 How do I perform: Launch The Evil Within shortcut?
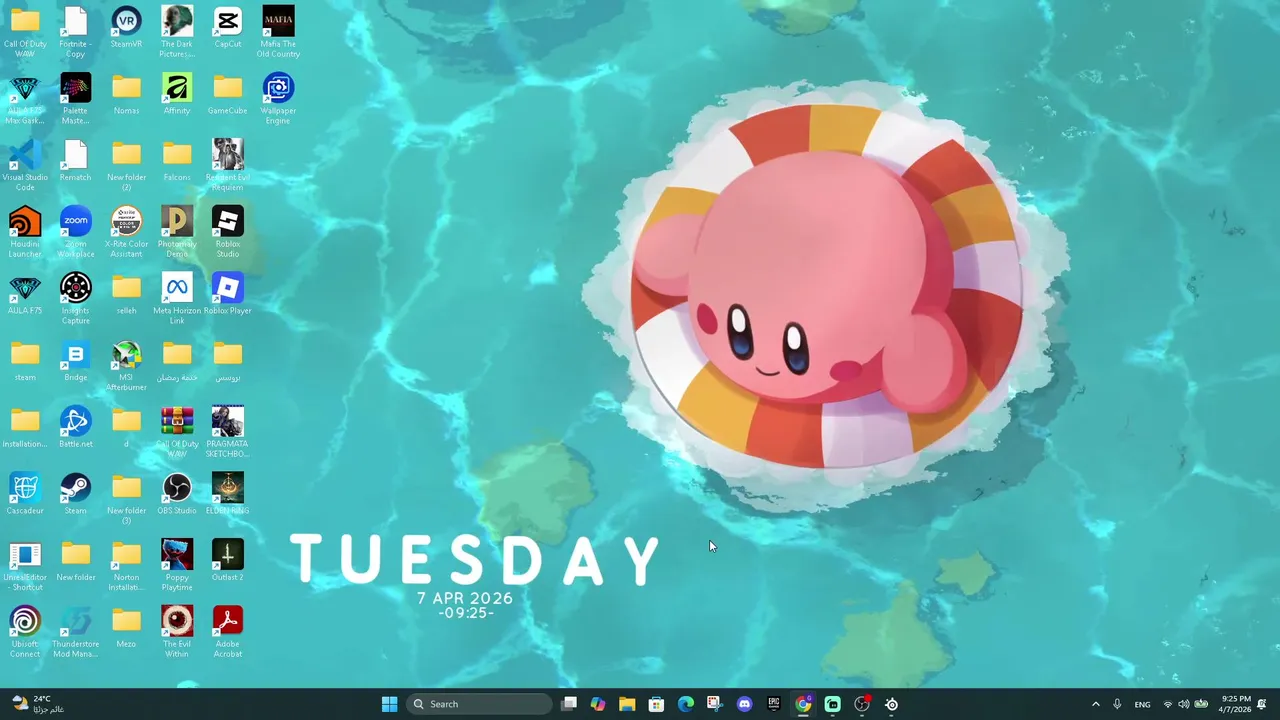pos(177,633)
